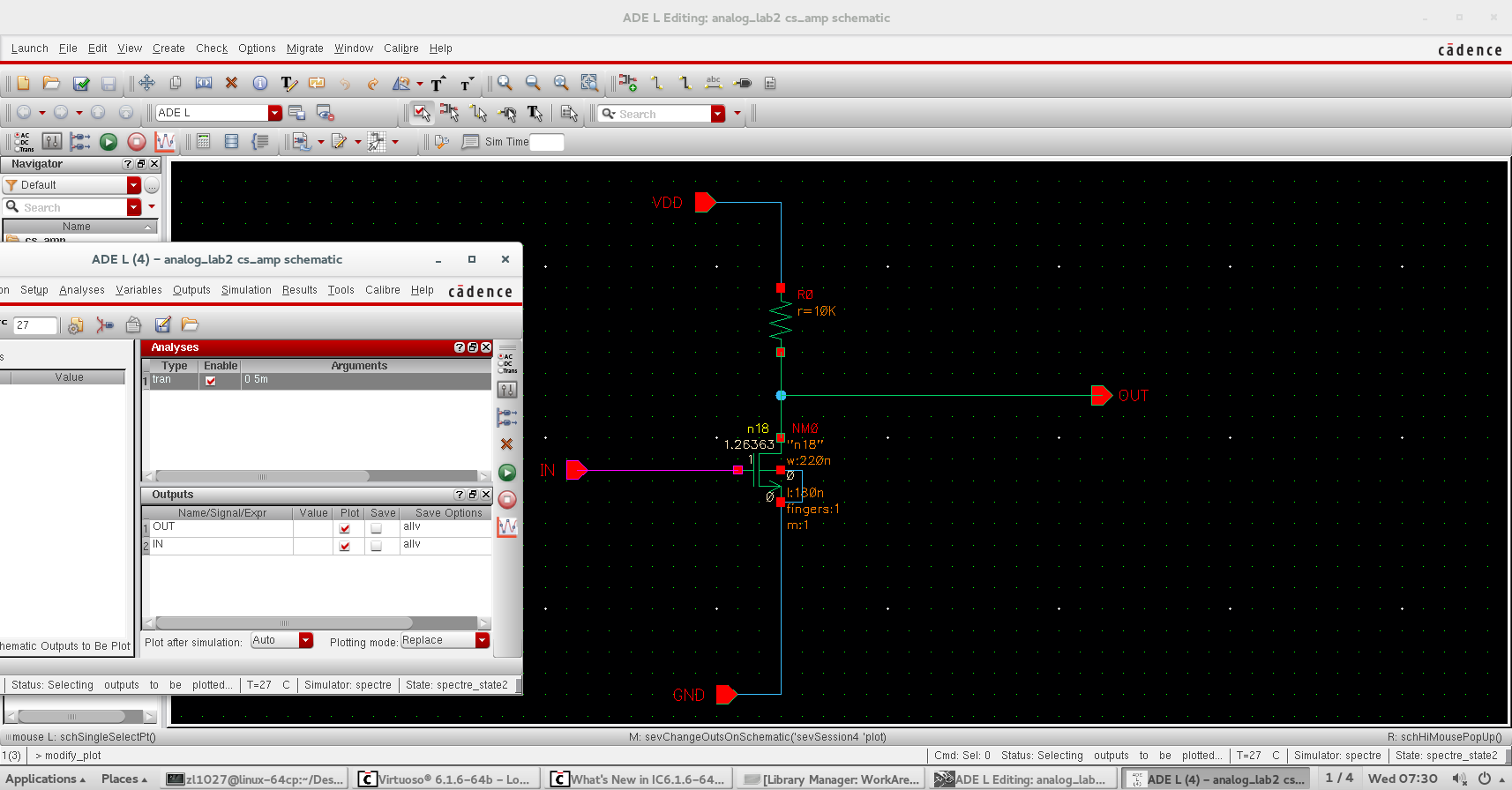Viewport: 1512px width, 790px height.
Task: Open the Results menu in the ADE L window
Action: click(299, 290)
